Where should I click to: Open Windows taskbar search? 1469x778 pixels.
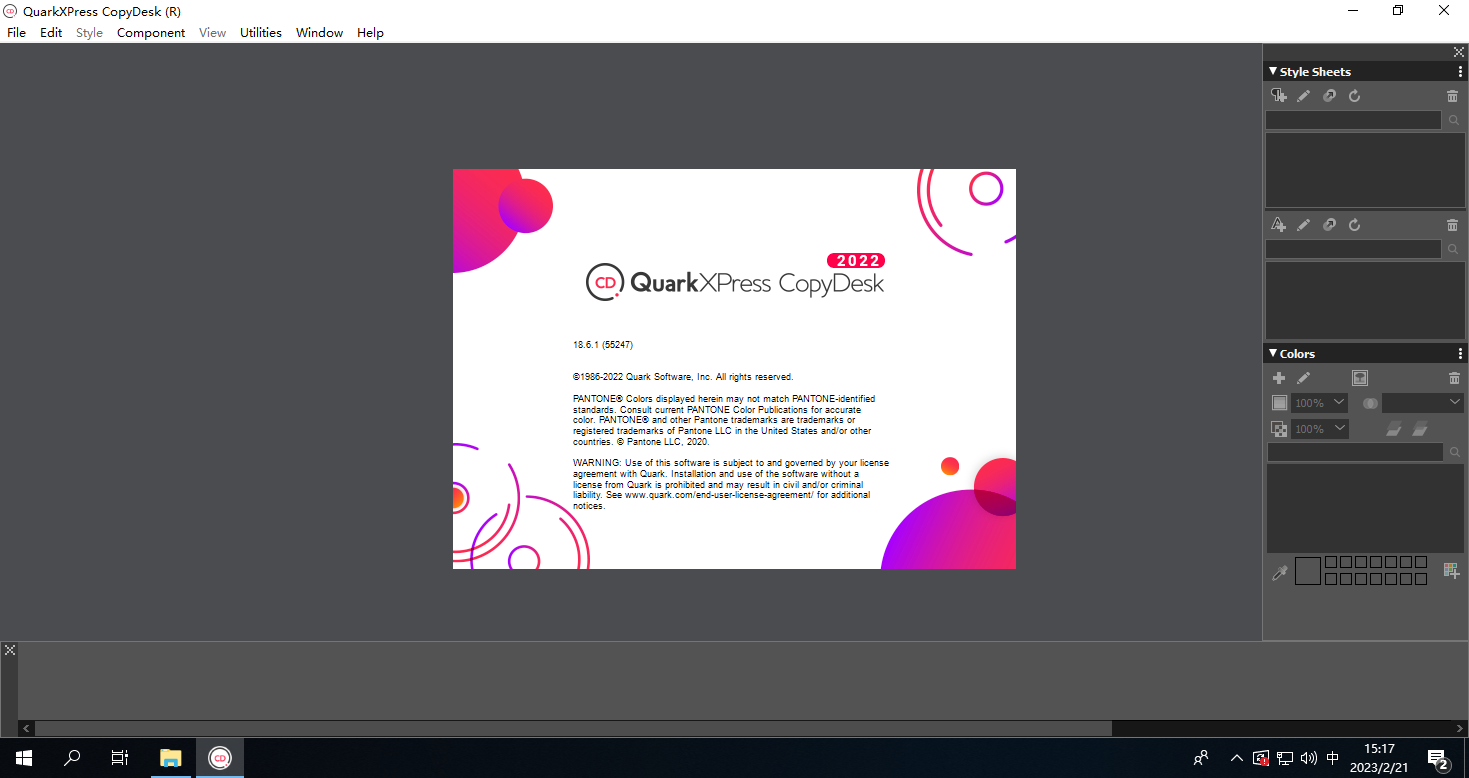(72, 758)
